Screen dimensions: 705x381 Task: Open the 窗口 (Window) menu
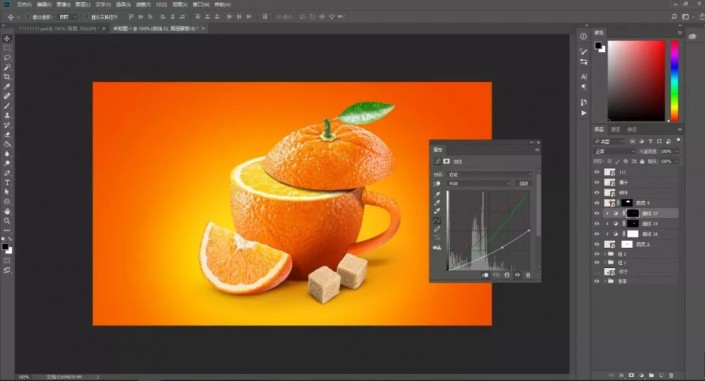[201, 4]
